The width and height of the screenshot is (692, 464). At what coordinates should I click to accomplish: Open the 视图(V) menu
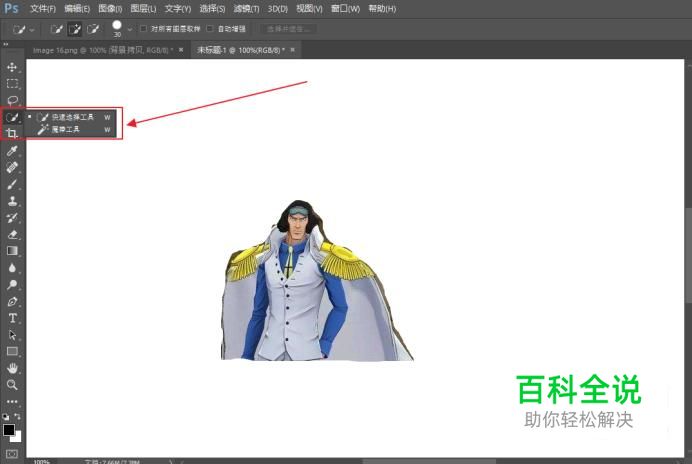tap(309, 9)
